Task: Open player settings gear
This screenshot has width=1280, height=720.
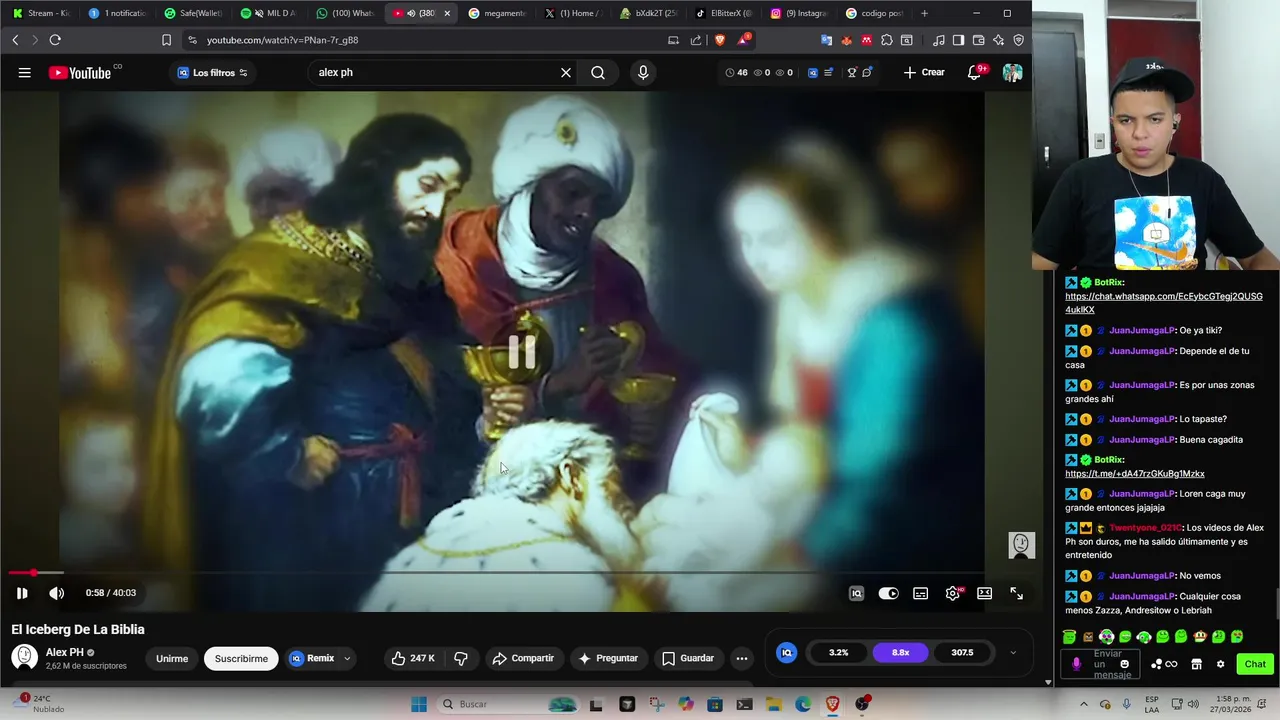Action: click(953, 593)
